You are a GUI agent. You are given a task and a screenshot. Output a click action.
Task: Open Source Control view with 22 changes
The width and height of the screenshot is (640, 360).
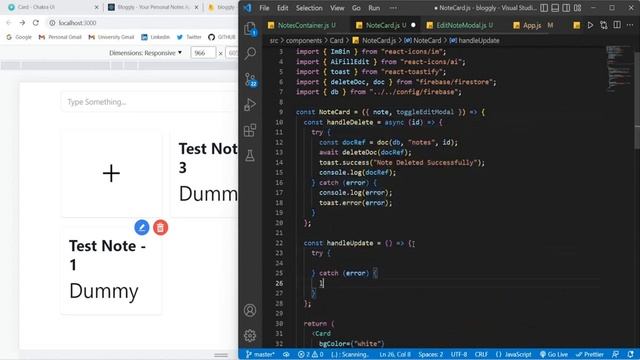(x=250, y=79)
